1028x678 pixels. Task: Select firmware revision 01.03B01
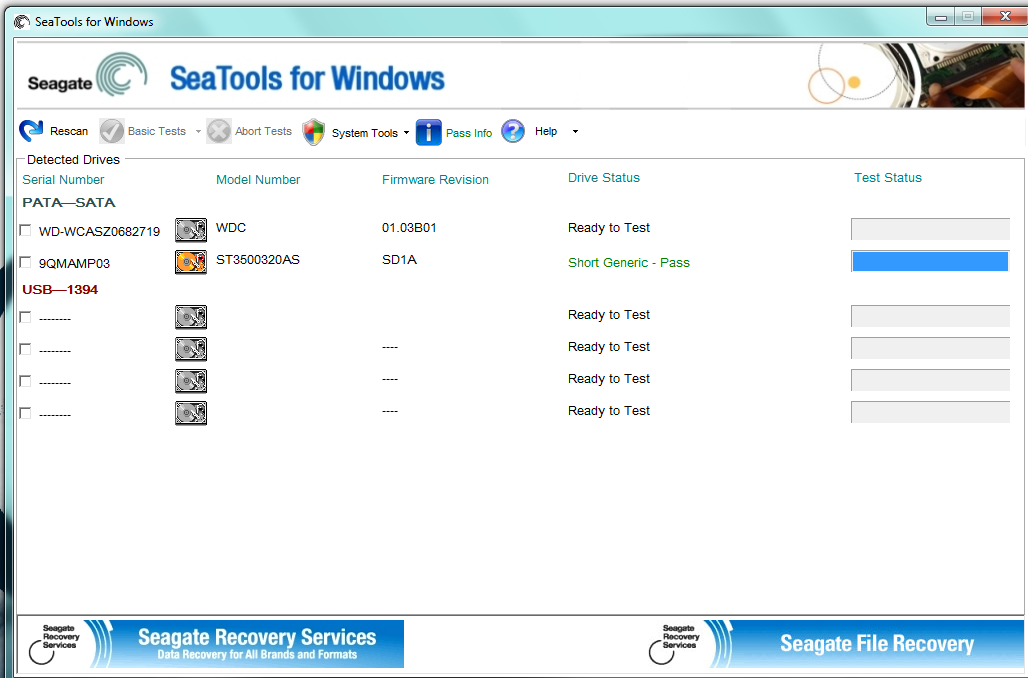coord(409,228)
